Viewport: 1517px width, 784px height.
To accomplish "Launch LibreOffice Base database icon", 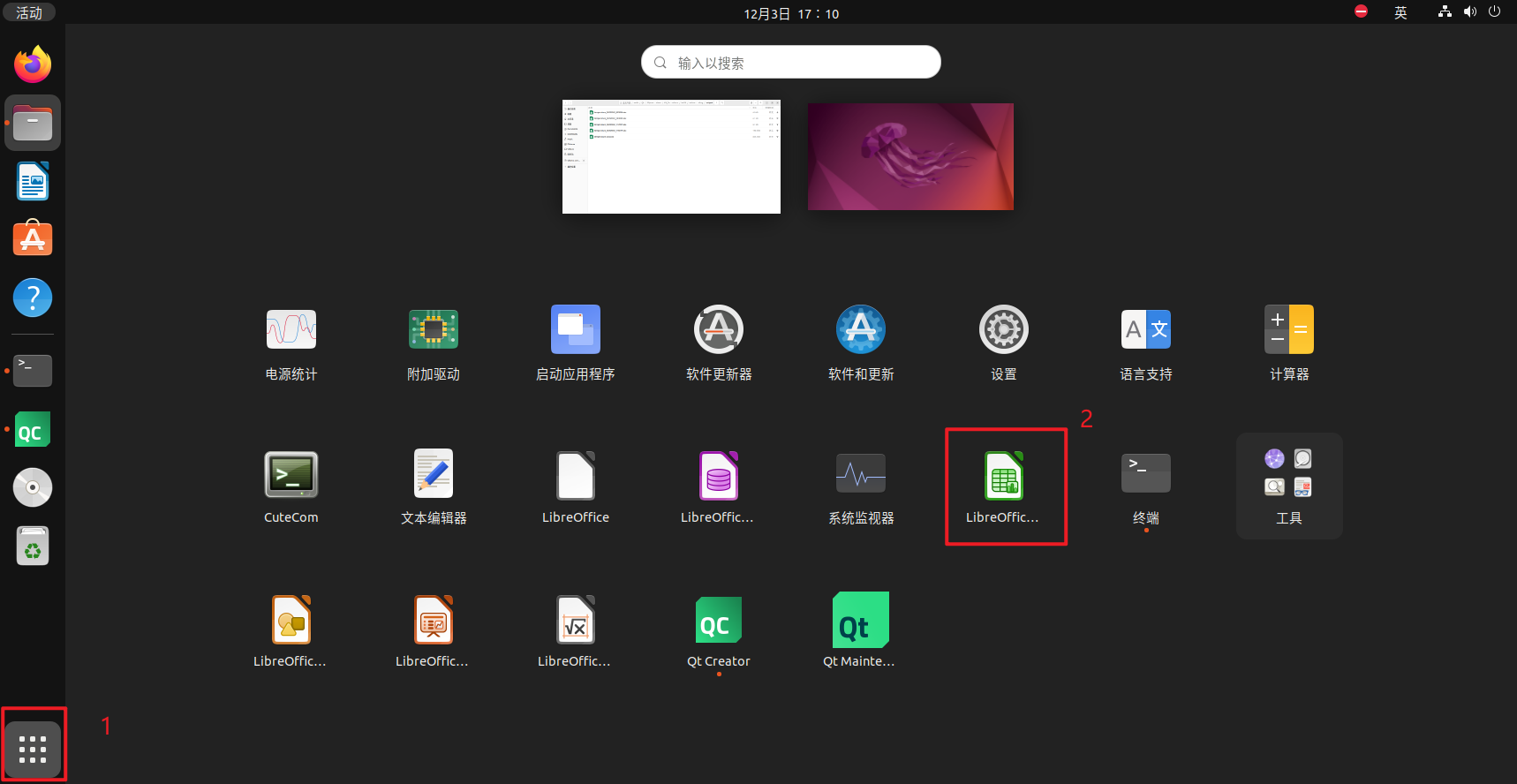I will point(719,487).
